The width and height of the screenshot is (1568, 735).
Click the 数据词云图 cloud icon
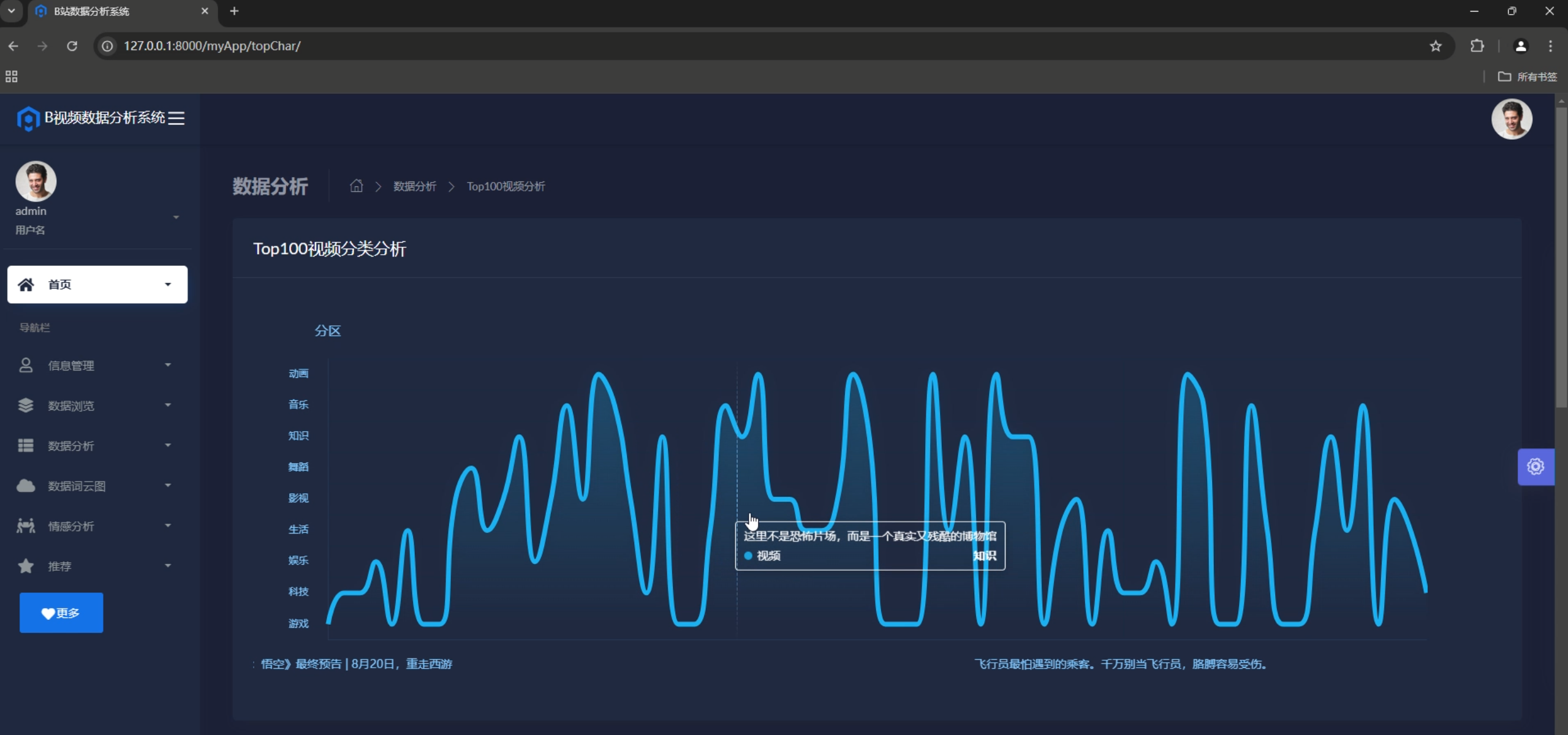[x=26, y=486]
